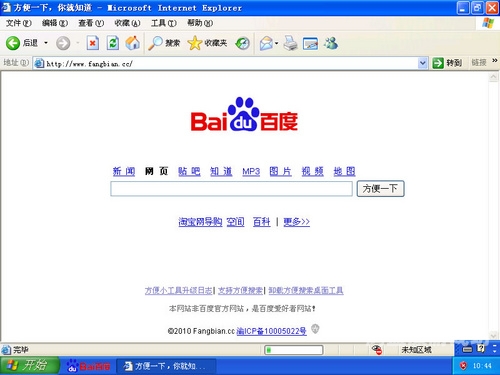Viewport: 500px width, 375px height.
Task: Click the 更多>> link
Action: pyautogui.click(x=296, y=222)
